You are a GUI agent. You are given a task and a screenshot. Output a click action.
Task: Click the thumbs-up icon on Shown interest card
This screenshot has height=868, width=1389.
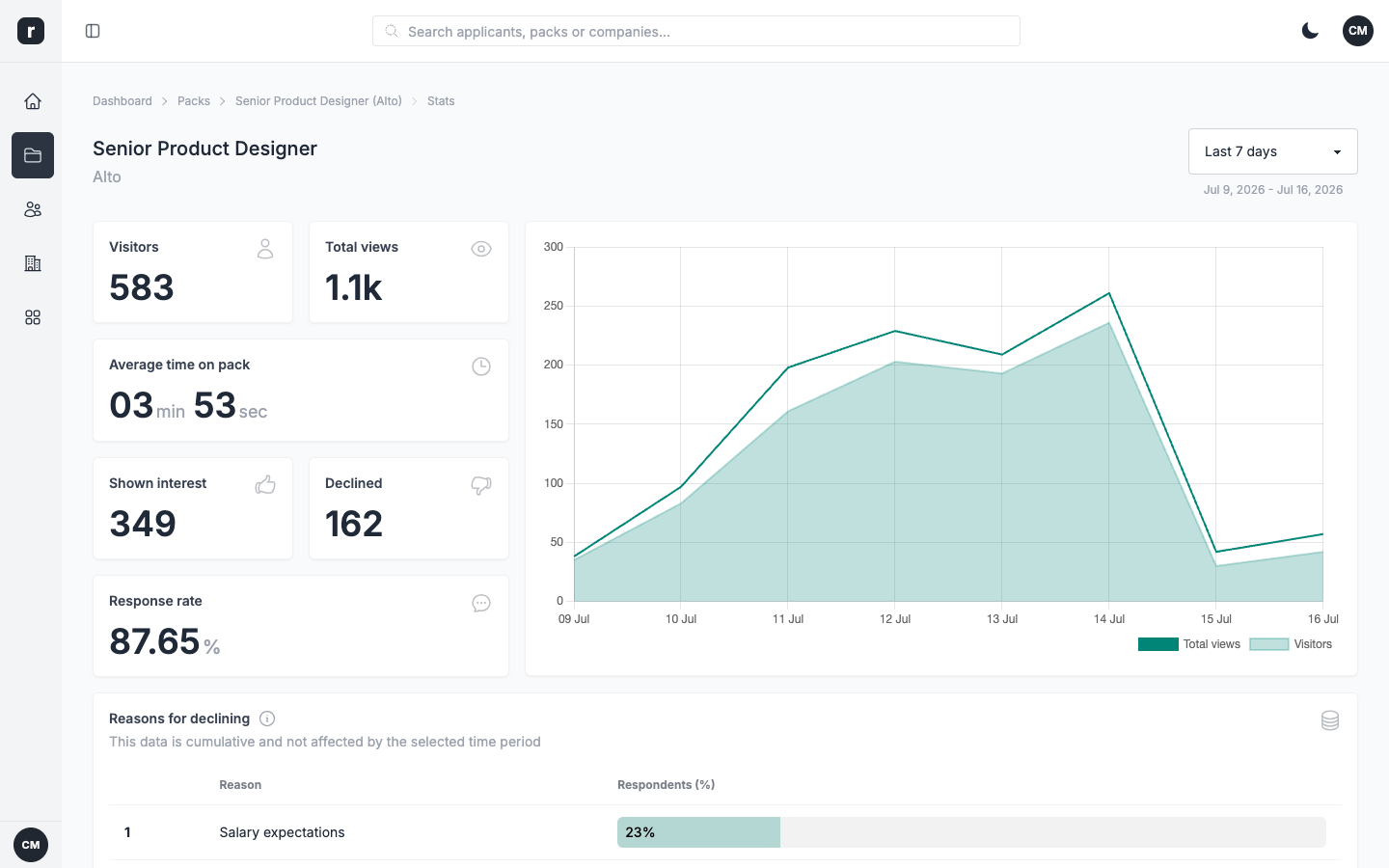(x=265, y=485)
